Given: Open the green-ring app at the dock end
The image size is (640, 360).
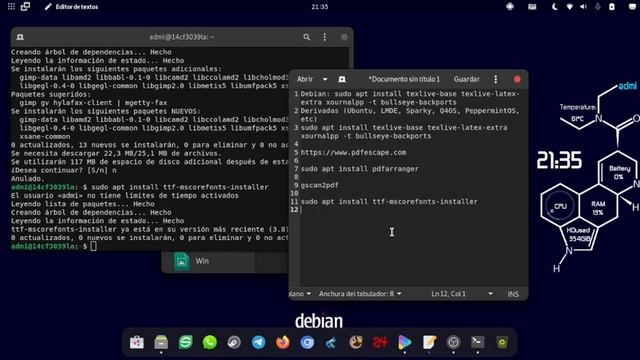Looking at the screenshot, I should 502,342.
